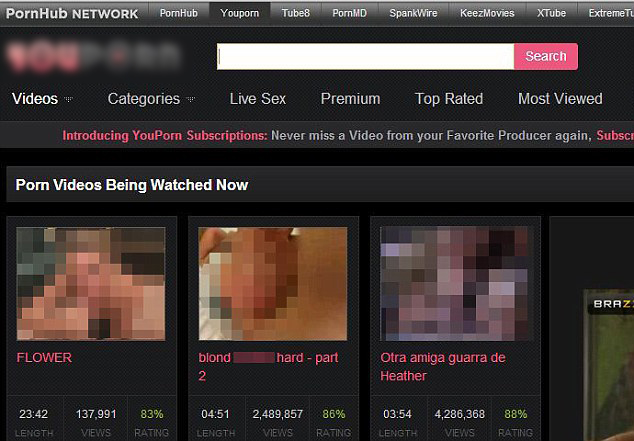Open the Premium menu item
The height and width of the screenshot is (441, 634).
[351, 99]
